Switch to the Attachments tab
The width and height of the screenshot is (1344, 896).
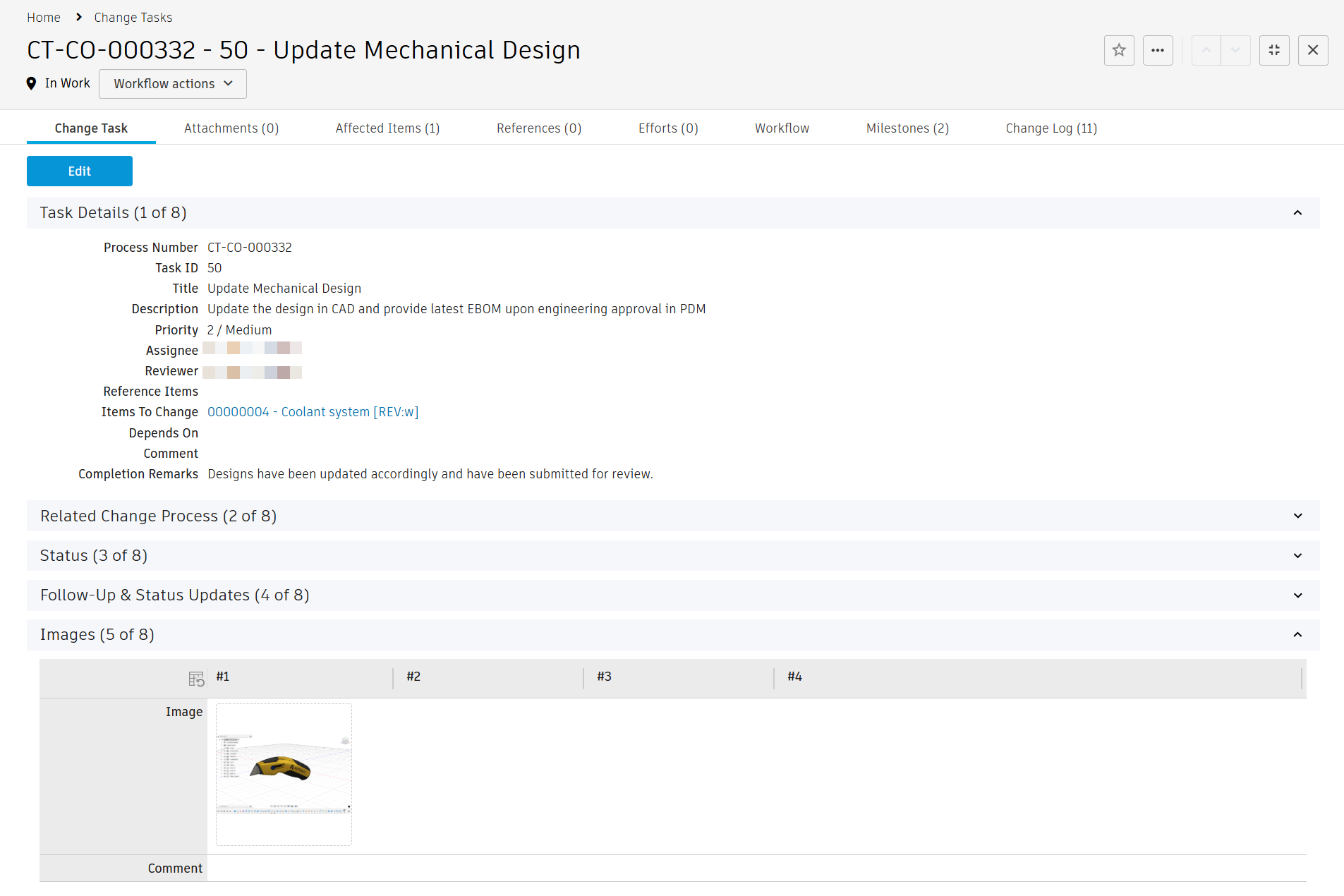pyautogui.click(x=231, y=128)
